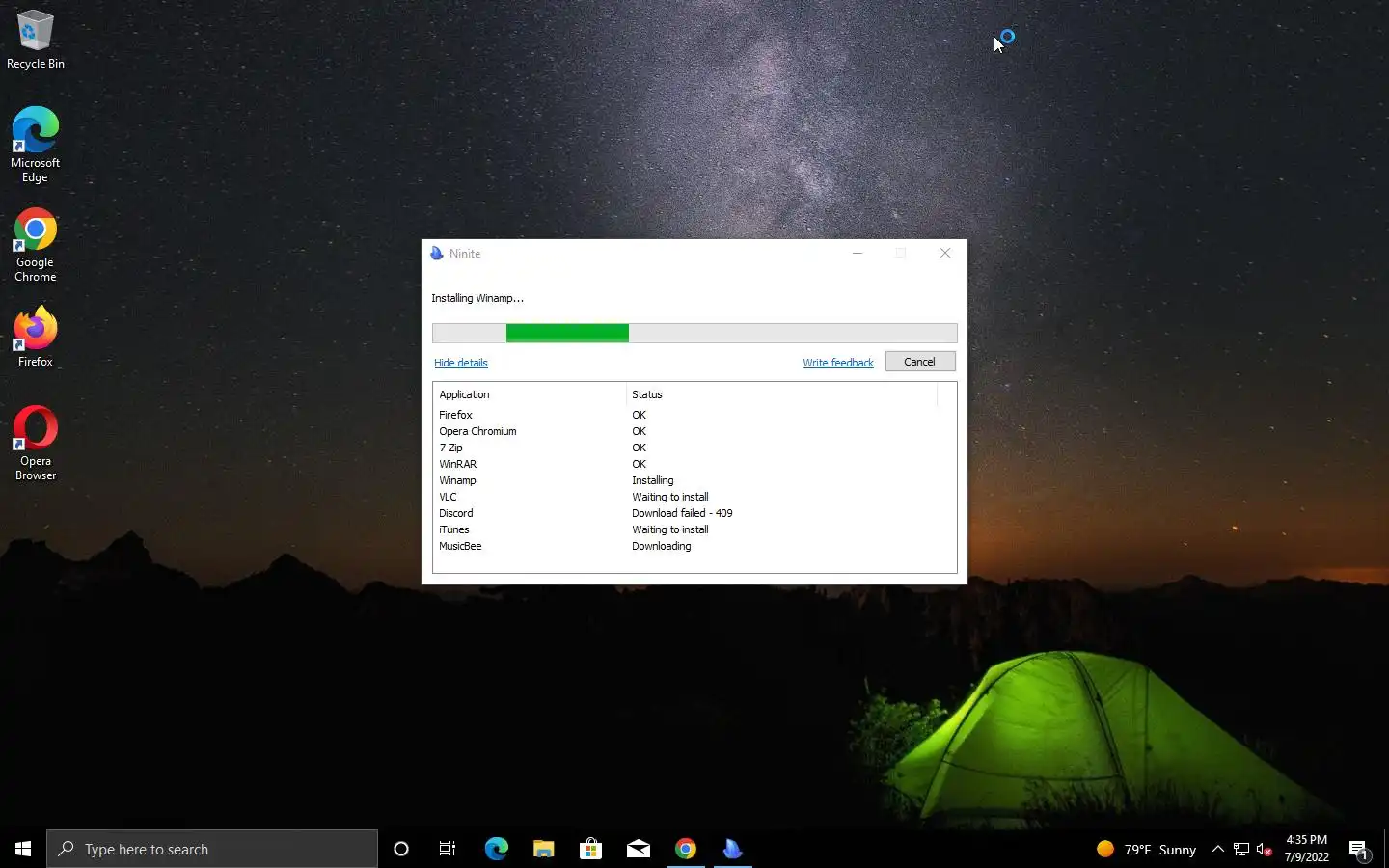Image resolution: width=1389 pixels, height=868 pixels.
Task: Click the Ninite taskbar icon
Action: pyautogui.click(x=732, y=849)
